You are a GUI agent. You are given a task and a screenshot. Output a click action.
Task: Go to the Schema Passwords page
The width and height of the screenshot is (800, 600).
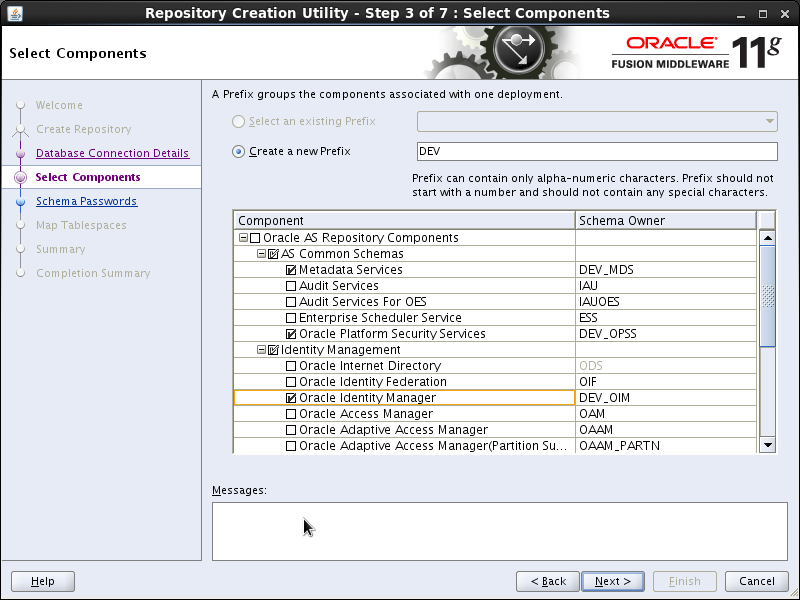86,201
